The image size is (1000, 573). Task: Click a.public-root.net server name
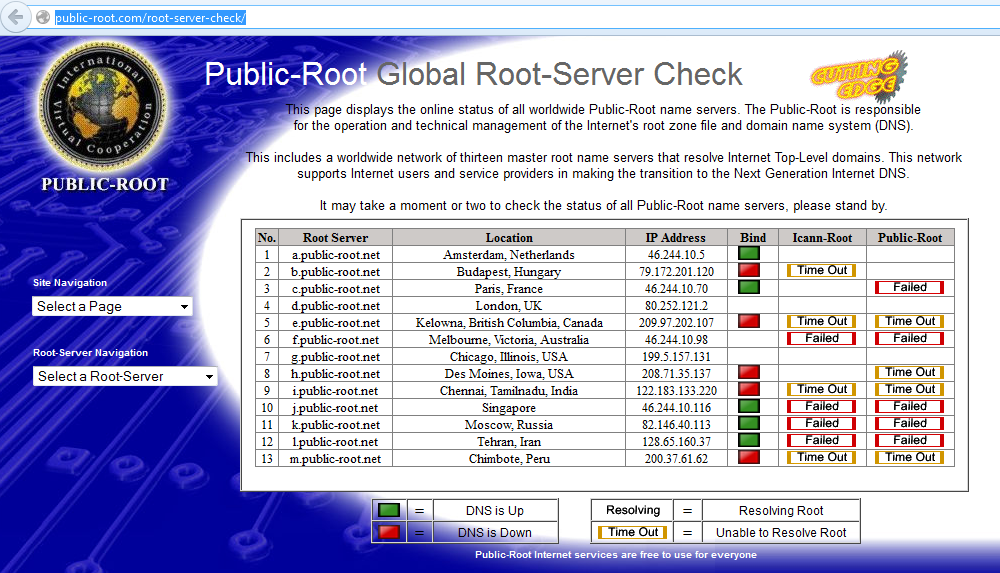(335, 255)
